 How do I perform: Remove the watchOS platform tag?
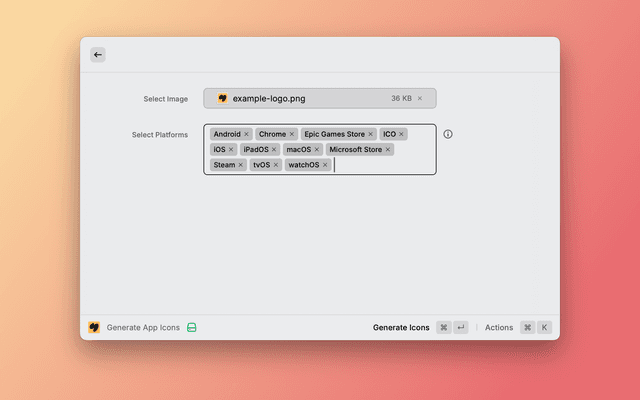[x=325, y=165]
